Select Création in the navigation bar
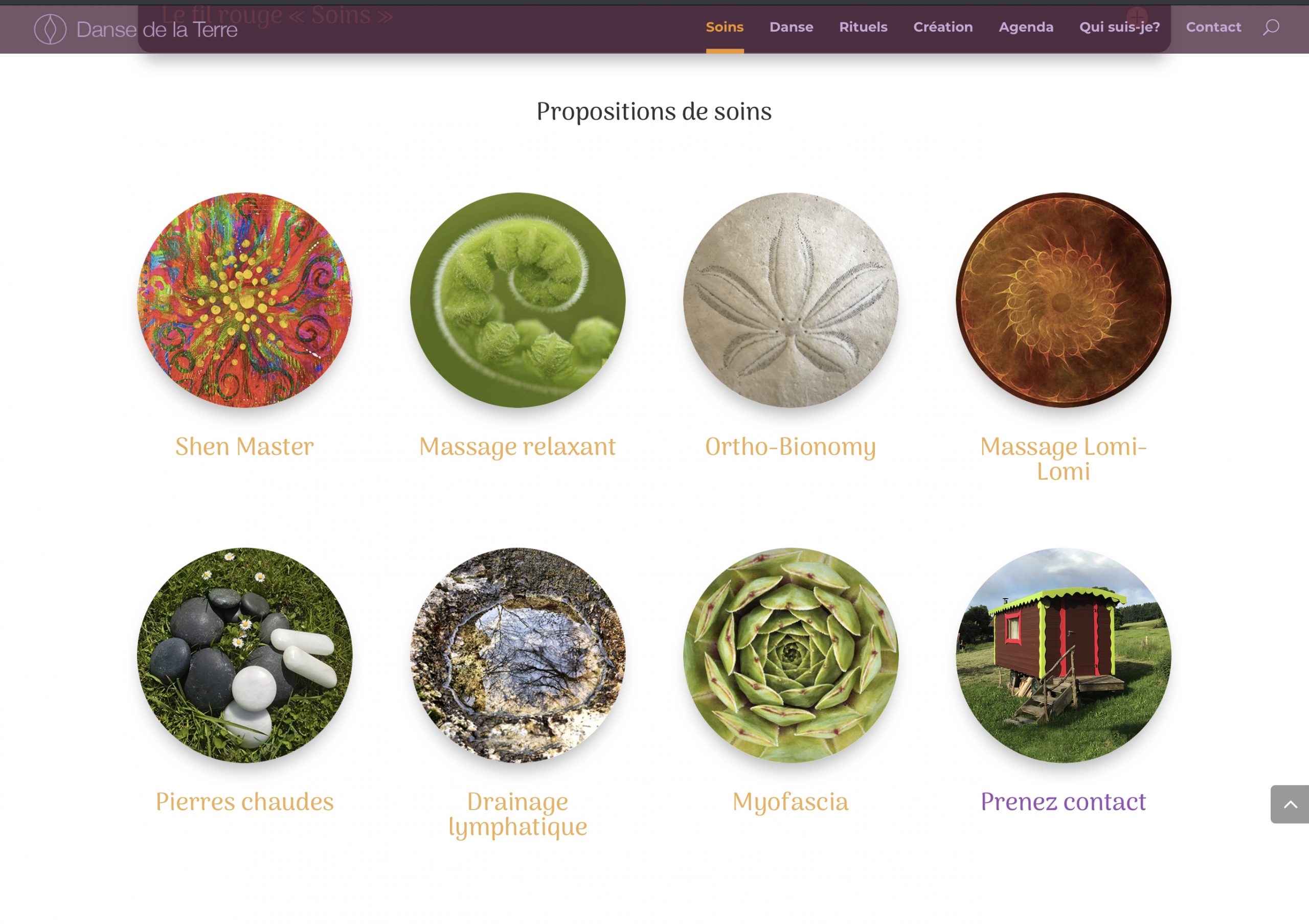This screenshot has width=1309, height=924. click(942, 28)
